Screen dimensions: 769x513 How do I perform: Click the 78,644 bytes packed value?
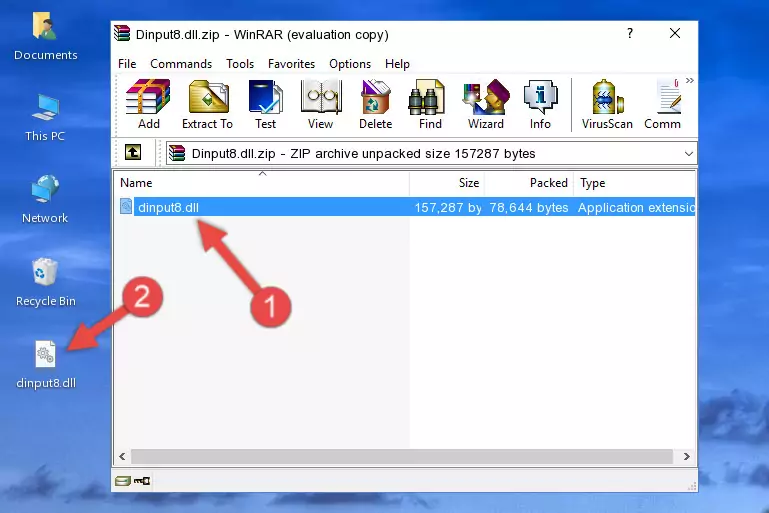[529, 208]
